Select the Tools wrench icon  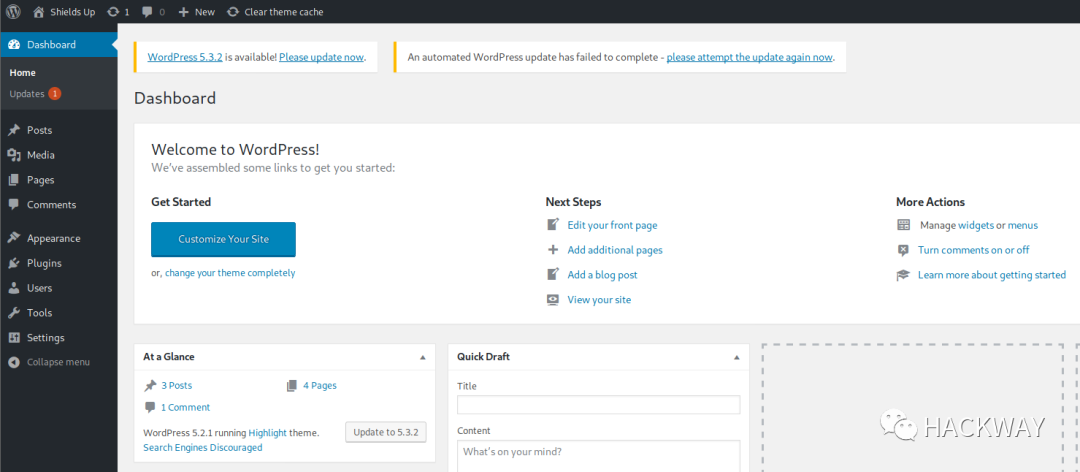[x=14, y=313]
